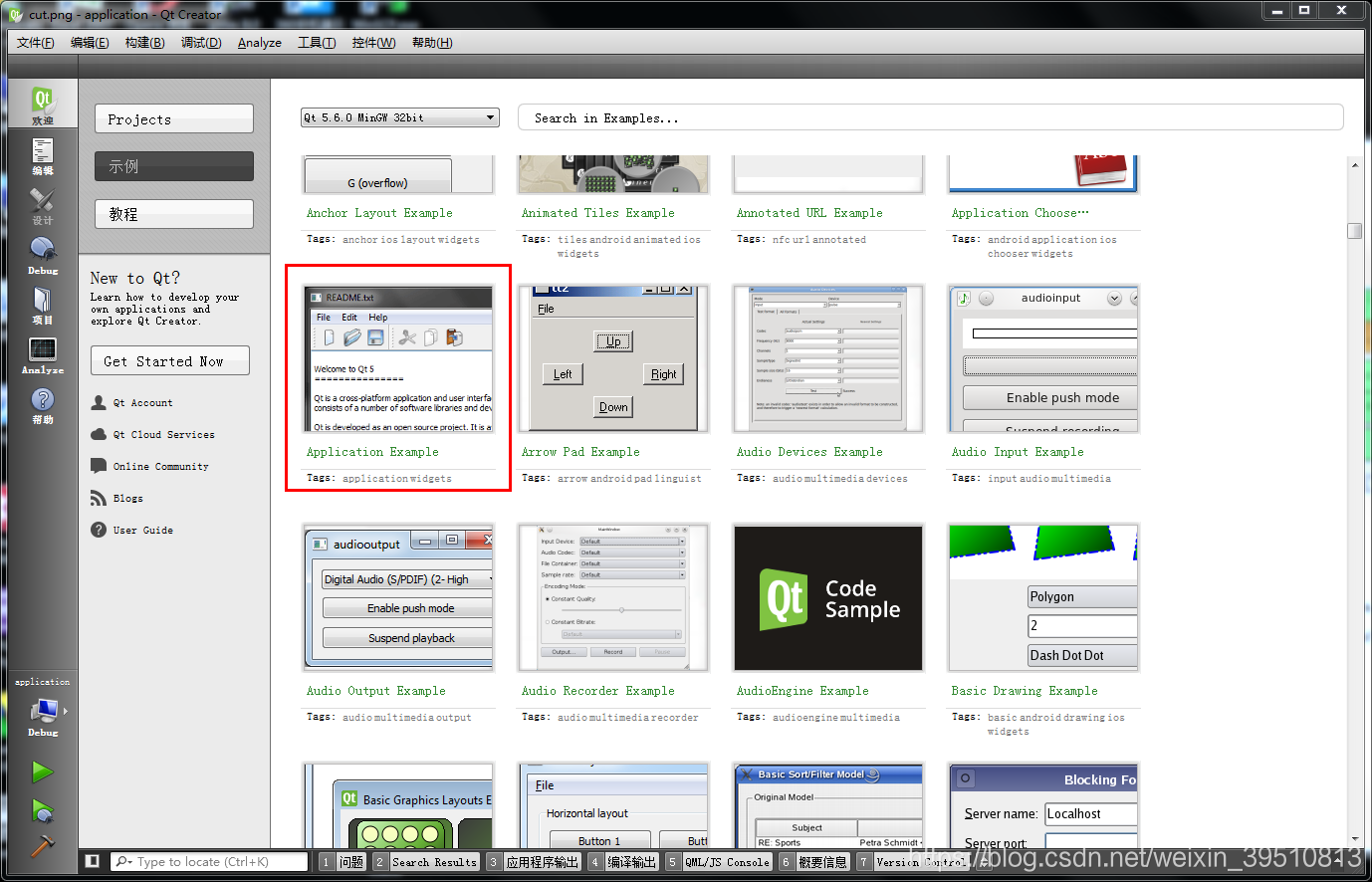Click the Get Started Now button
This screenshot has height=882, width=1372.
click(x=170, y=361)
